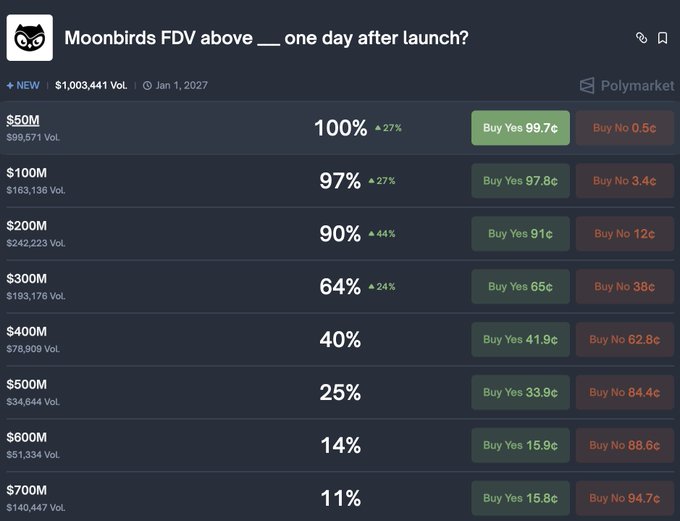Copy the market link via link icon

tap(641, 38)
